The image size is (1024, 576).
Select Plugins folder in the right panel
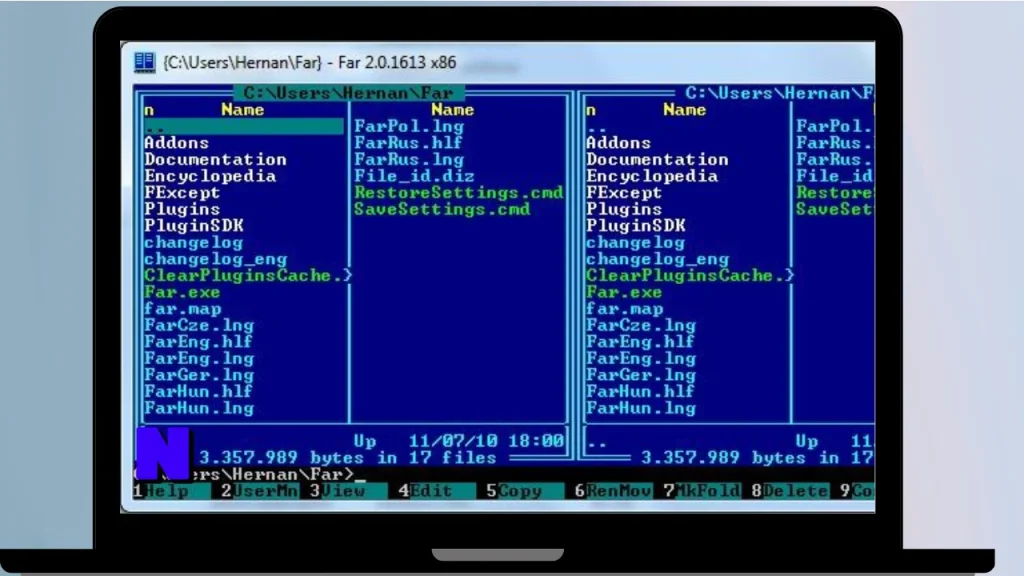click(x=624, y=209)
